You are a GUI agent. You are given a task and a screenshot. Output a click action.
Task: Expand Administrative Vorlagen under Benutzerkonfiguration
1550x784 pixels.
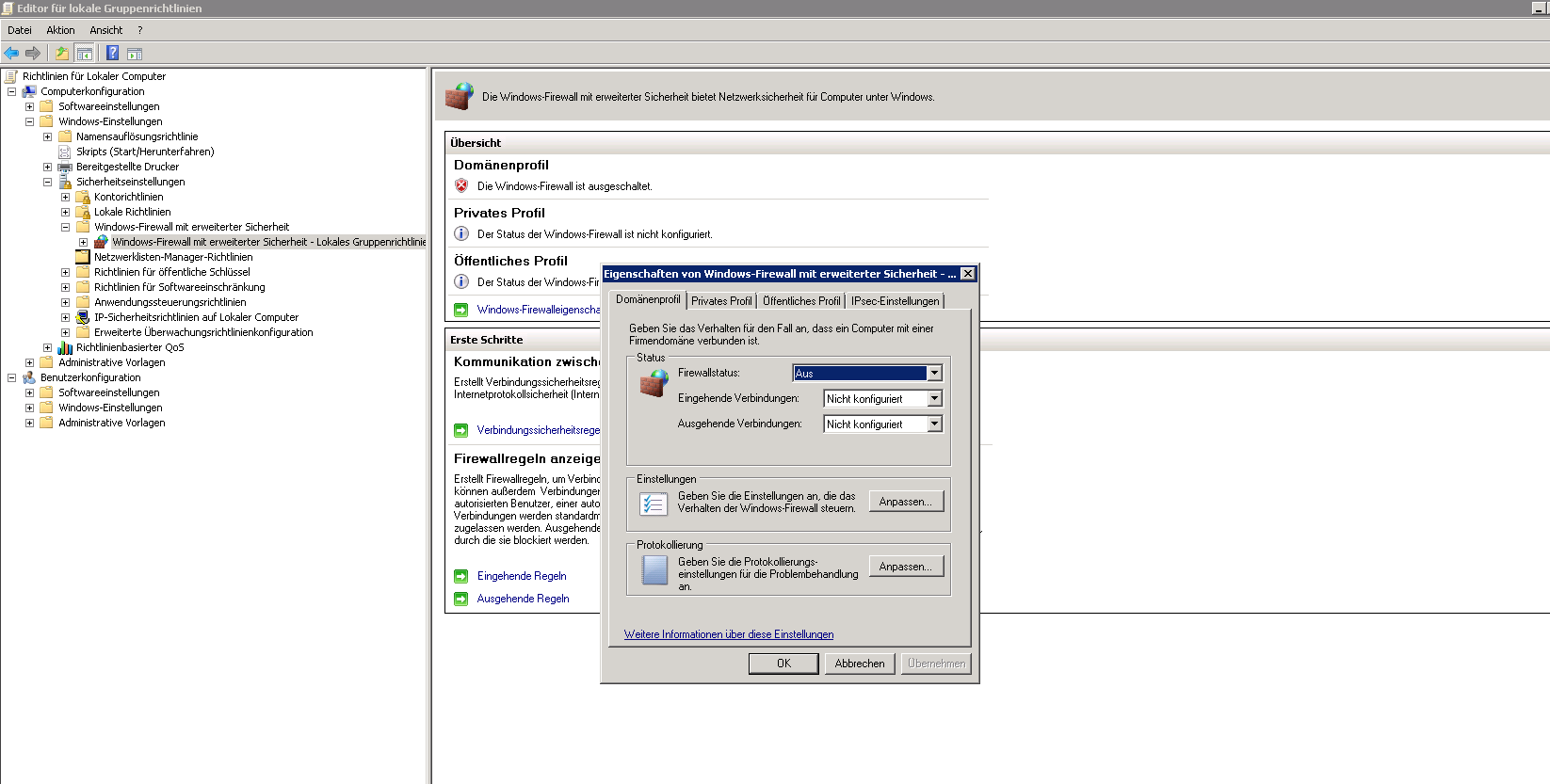pyautogui.click(x=29, y=423)
